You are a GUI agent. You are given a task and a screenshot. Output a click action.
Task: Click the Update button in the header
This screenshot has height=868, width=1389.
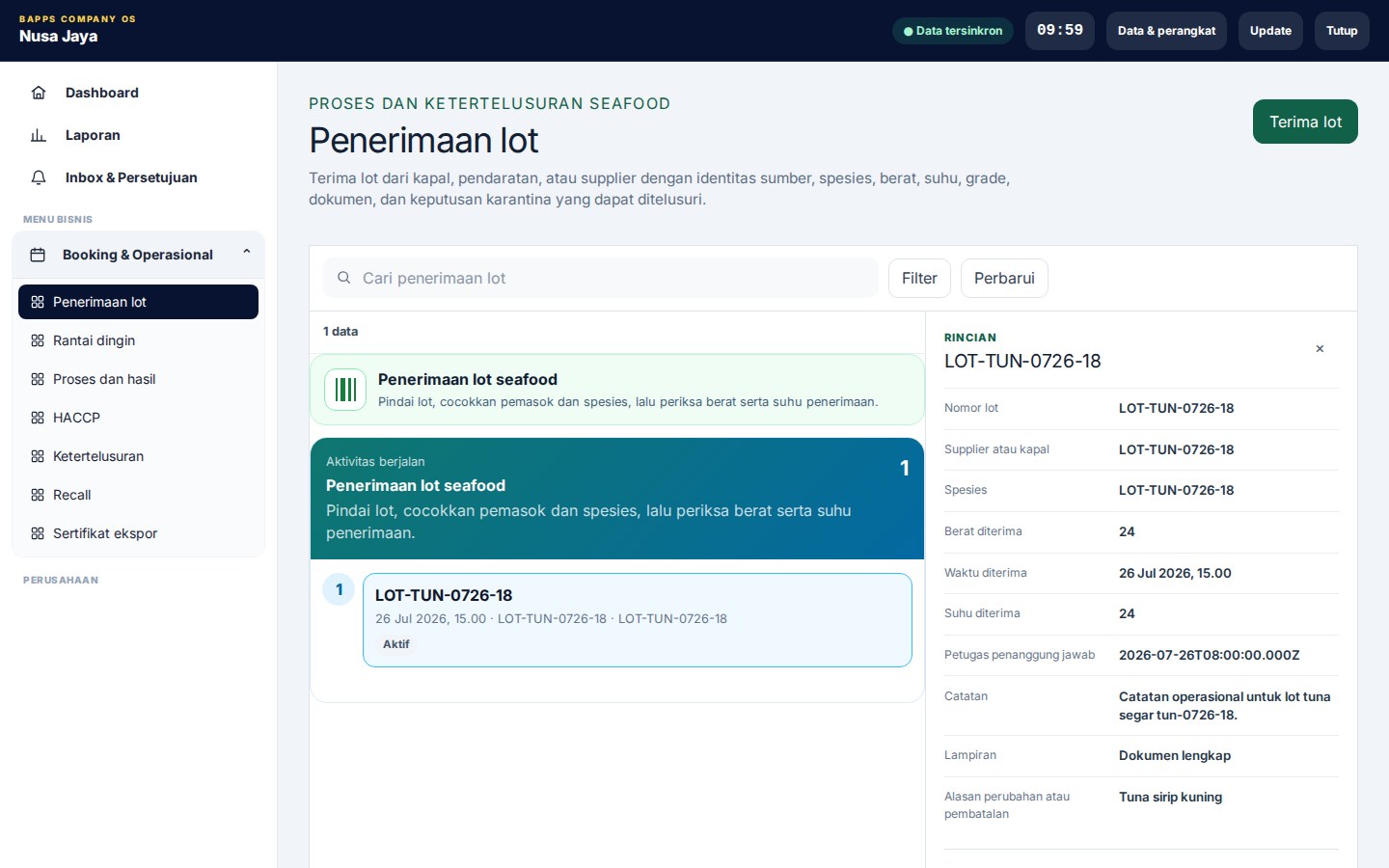pyautogui.click(x=1270, y=31)
